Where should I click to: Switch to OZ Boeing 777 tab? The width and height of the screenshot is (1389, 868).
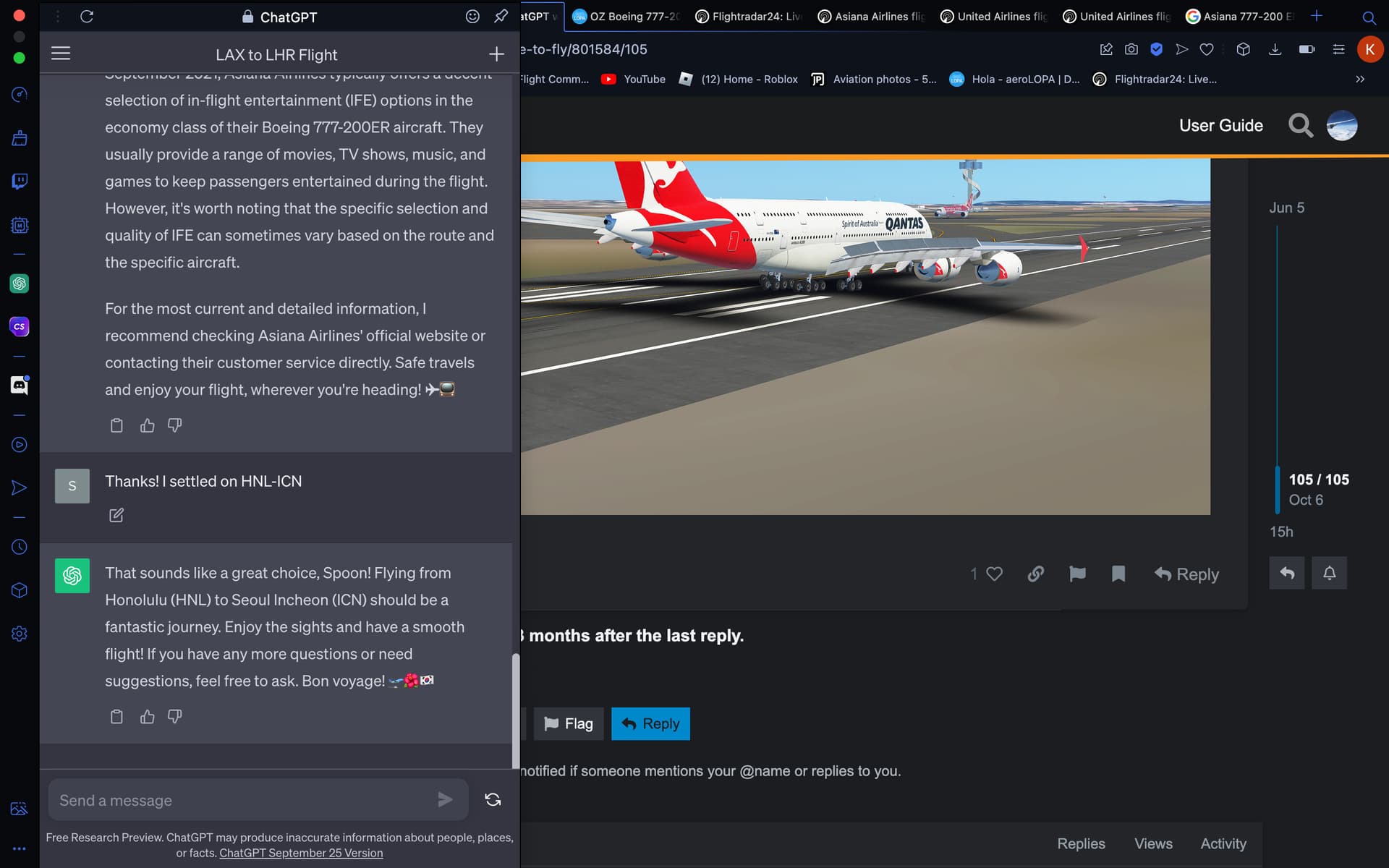[x=627, y=16]
